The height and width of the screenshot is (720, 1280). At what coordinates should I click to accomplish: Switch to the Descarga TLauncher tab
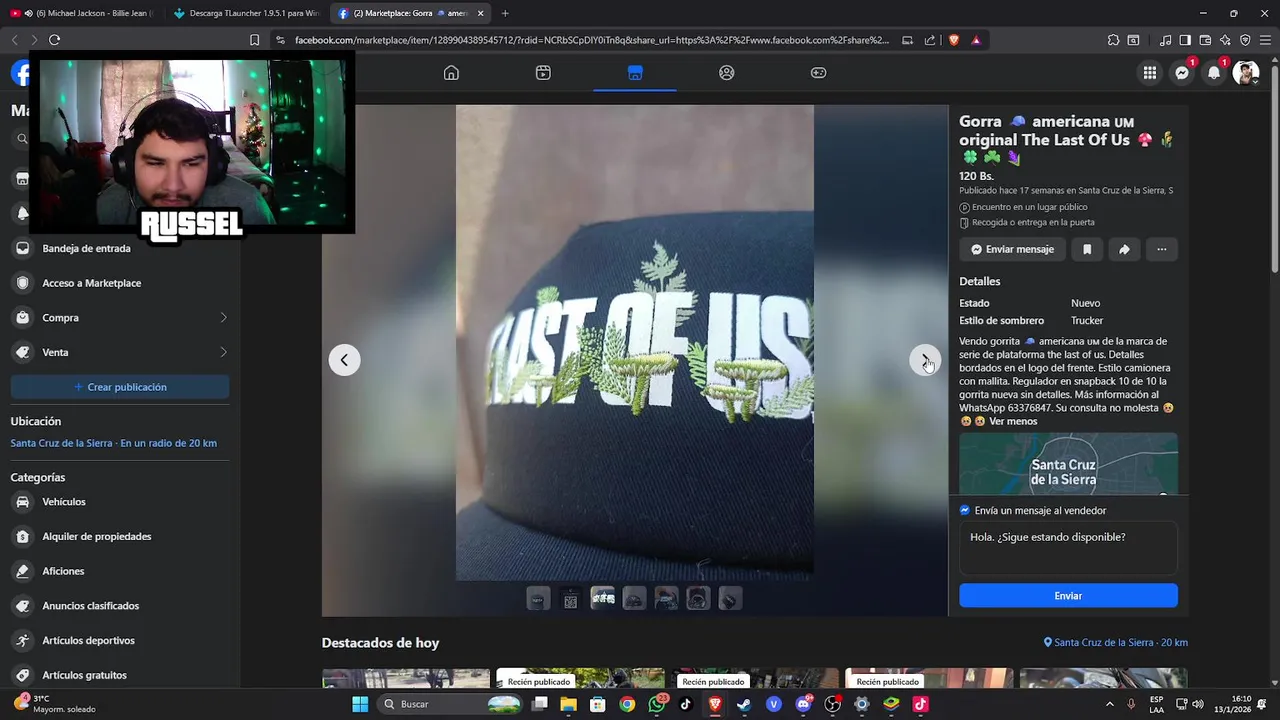tap(246, 13)
